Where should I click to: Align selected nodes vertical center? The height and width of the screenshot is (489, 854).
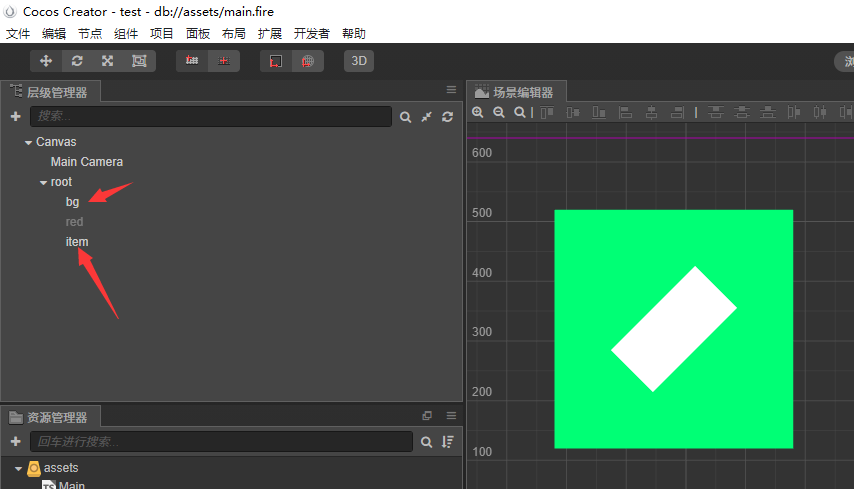[573, 112]
